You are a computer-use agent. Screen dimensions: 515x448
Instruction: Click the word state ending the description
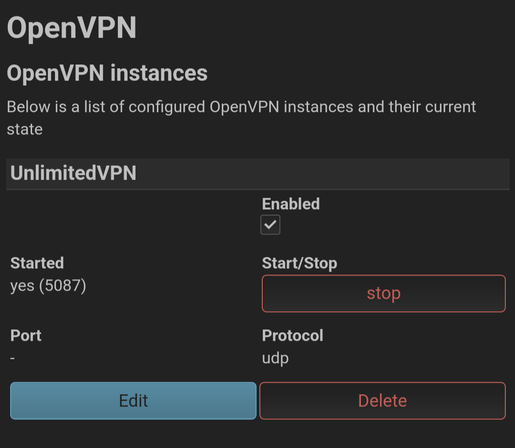tap(25, 129)
